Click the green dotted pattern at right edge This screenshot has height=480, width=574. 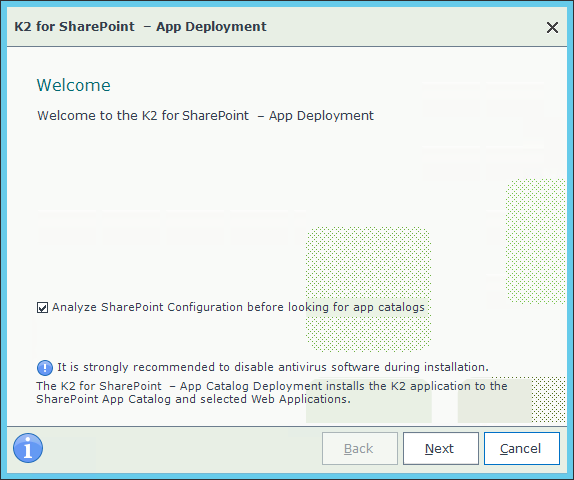click(x=536, y=241)
